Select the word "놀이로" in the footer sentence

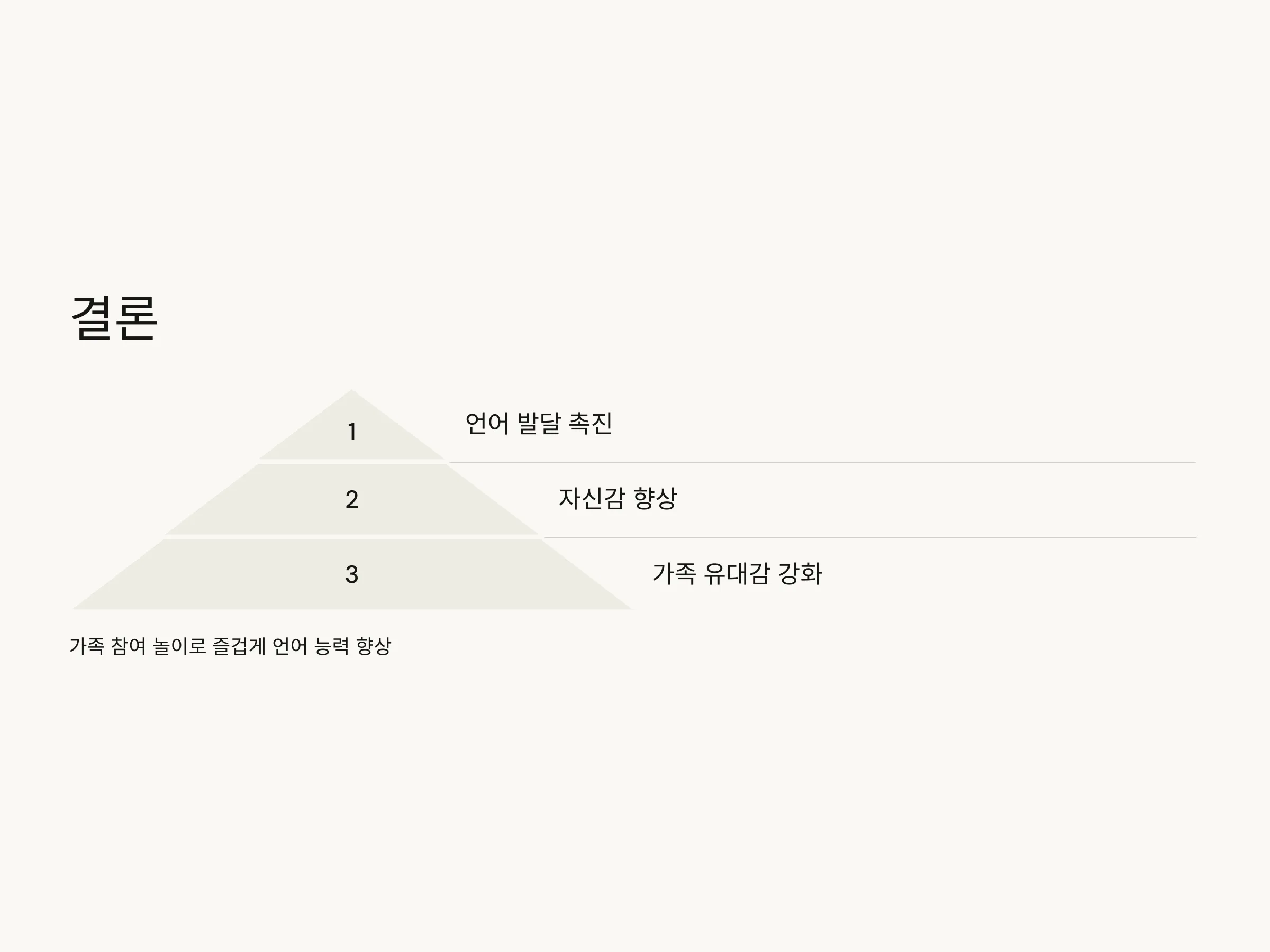point(179,646)
